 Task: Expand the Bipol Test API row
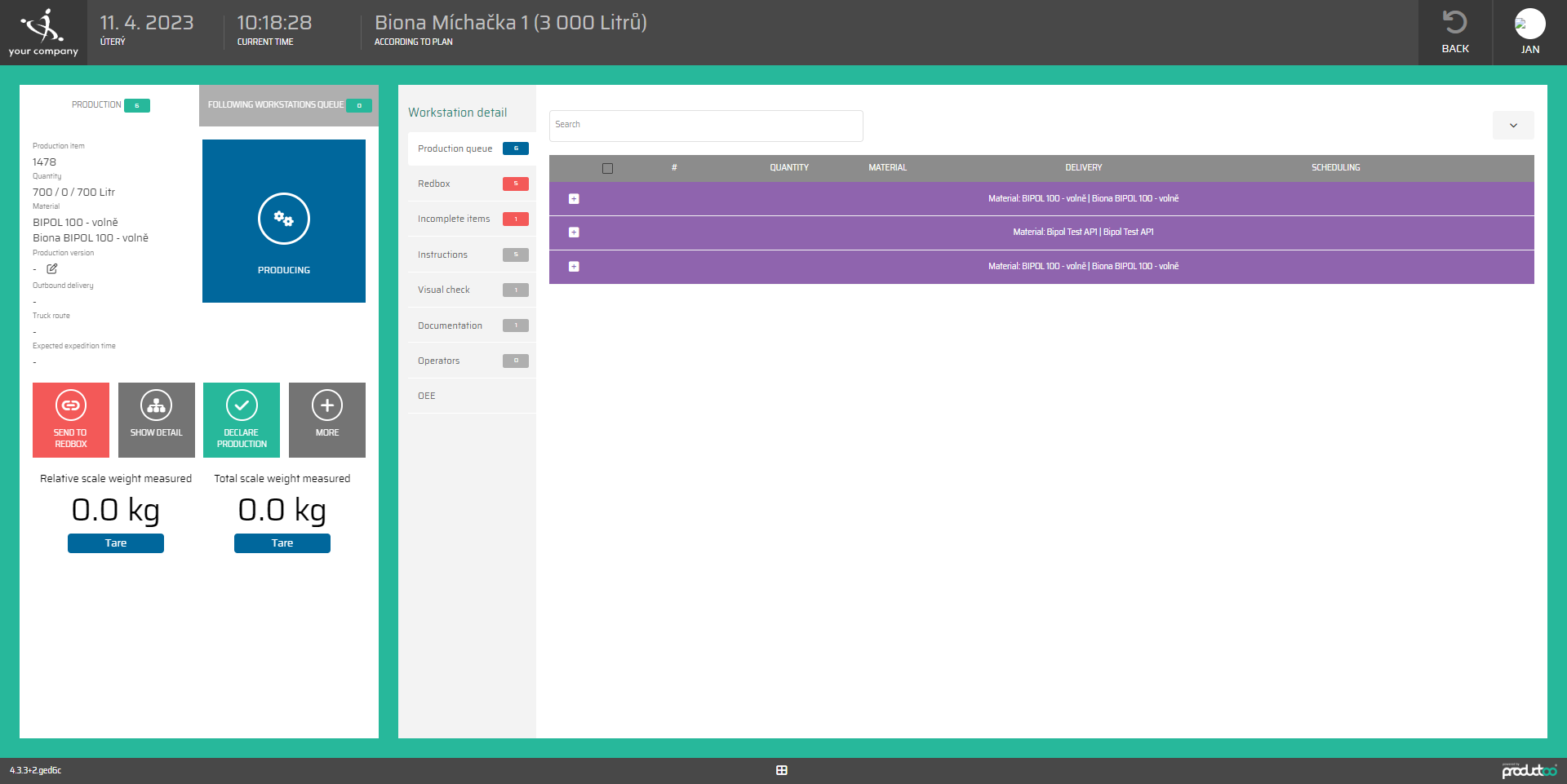[574, 233]
